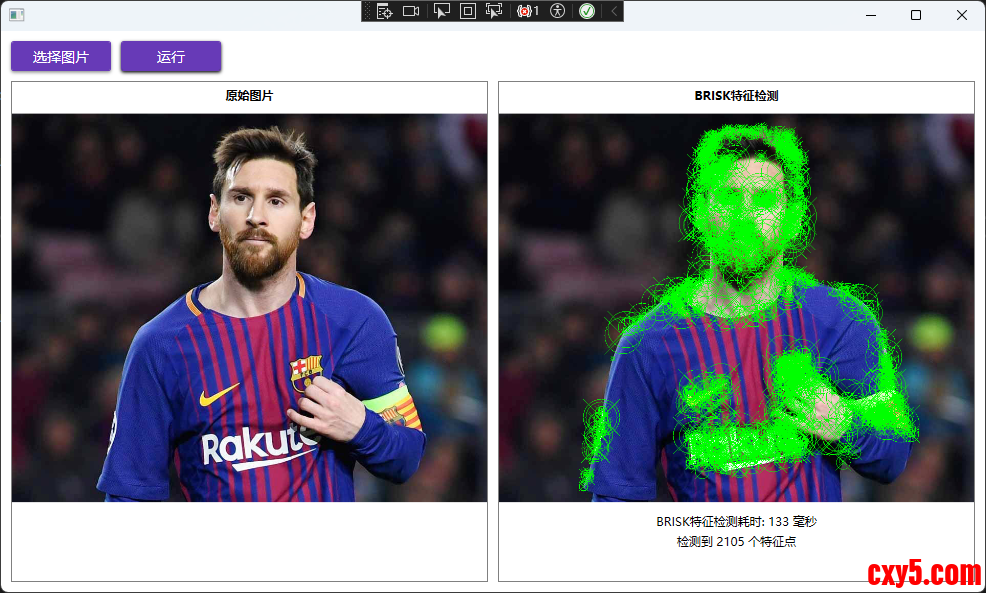Screen dimensions: 986x593
Task: Click the camera-shaped icon in the debug toolbar
Action: pyautogui.click(x=411, y=11)
